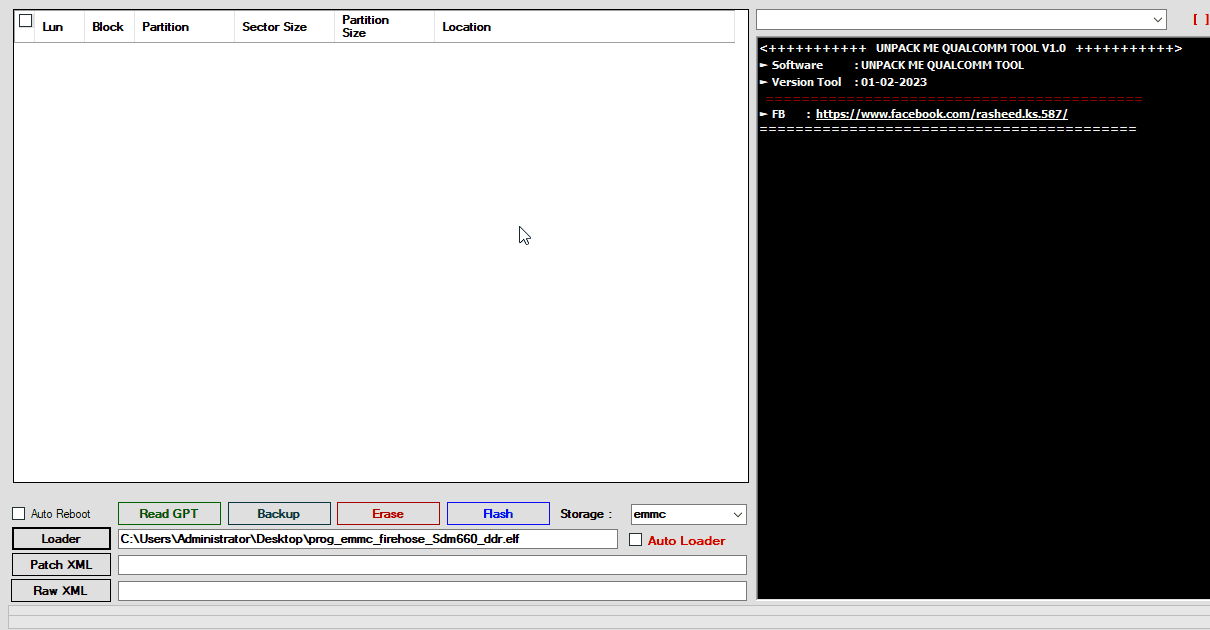Click the progress bar at the bottom
Image resolution: width=1210 pixels, height=630 pixels.
click(x=609, y=617)
